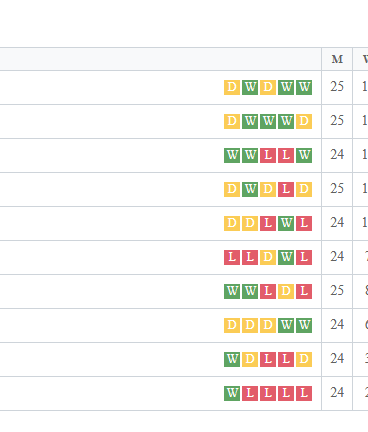Image resolution: width=368 pixels, height=432 pixels.
Task: Click the rightmost loss badge in bottom row
Action: [x=304, y=393]
